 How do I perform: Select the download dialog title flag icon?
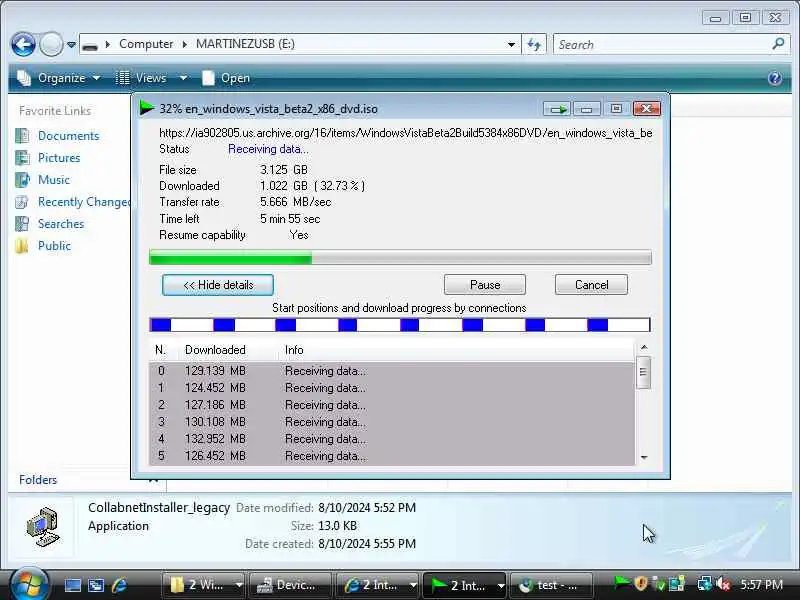pyautogui.click(x=147, y=108)
